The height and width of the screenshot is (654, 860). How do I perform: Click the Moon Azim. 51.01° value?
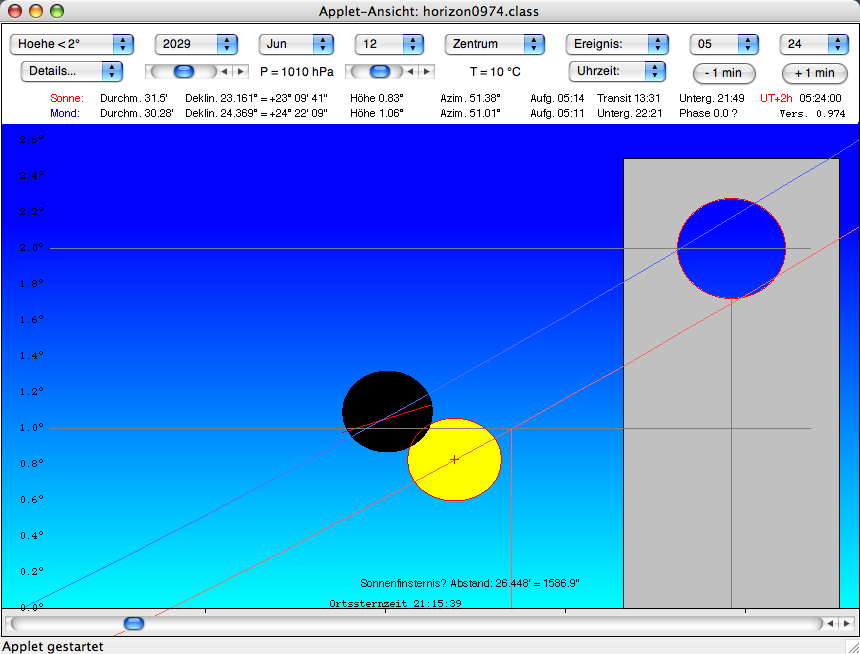point(470,113)
